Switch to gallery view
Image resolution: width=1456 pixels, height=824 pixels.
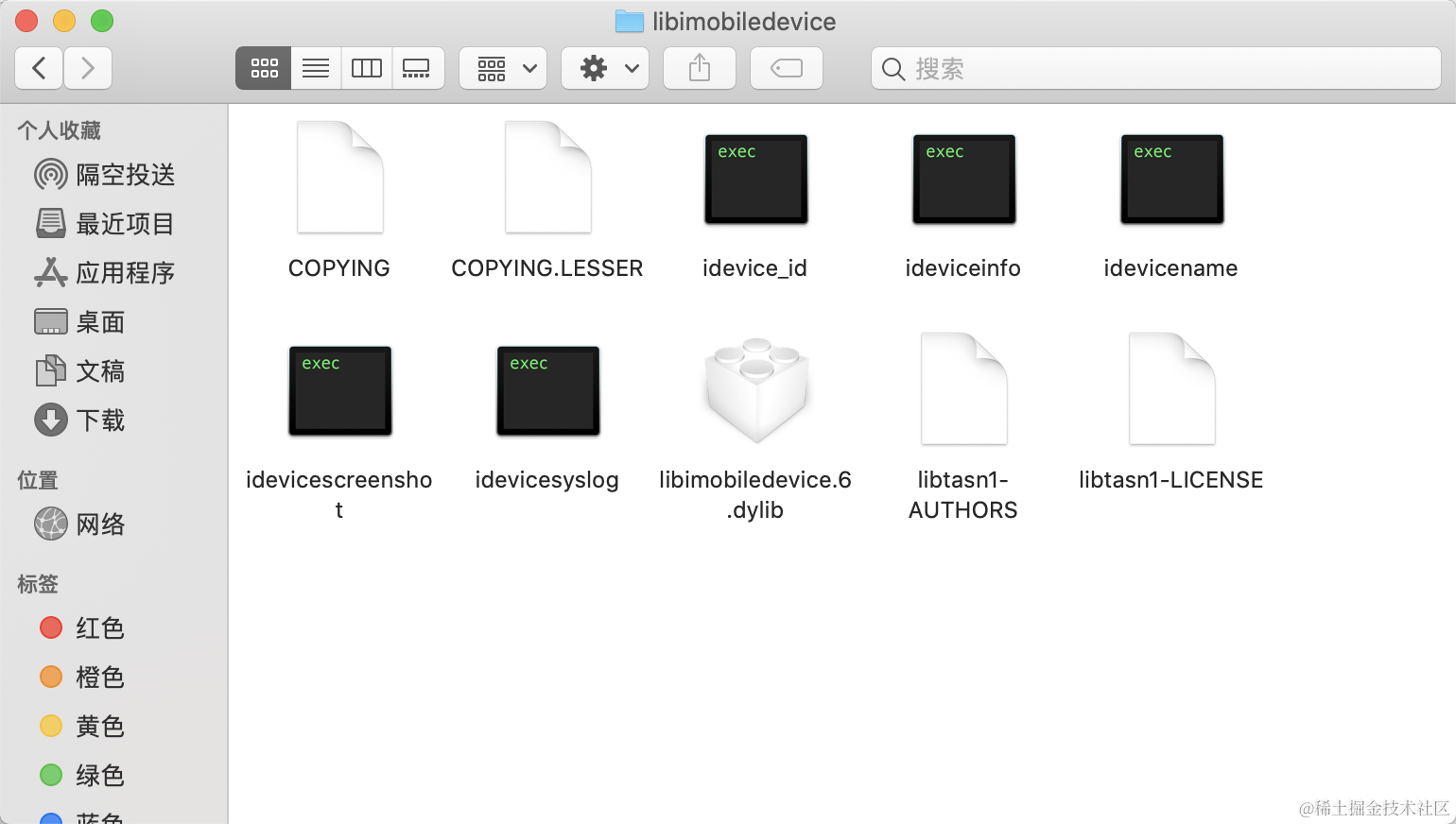417,68
